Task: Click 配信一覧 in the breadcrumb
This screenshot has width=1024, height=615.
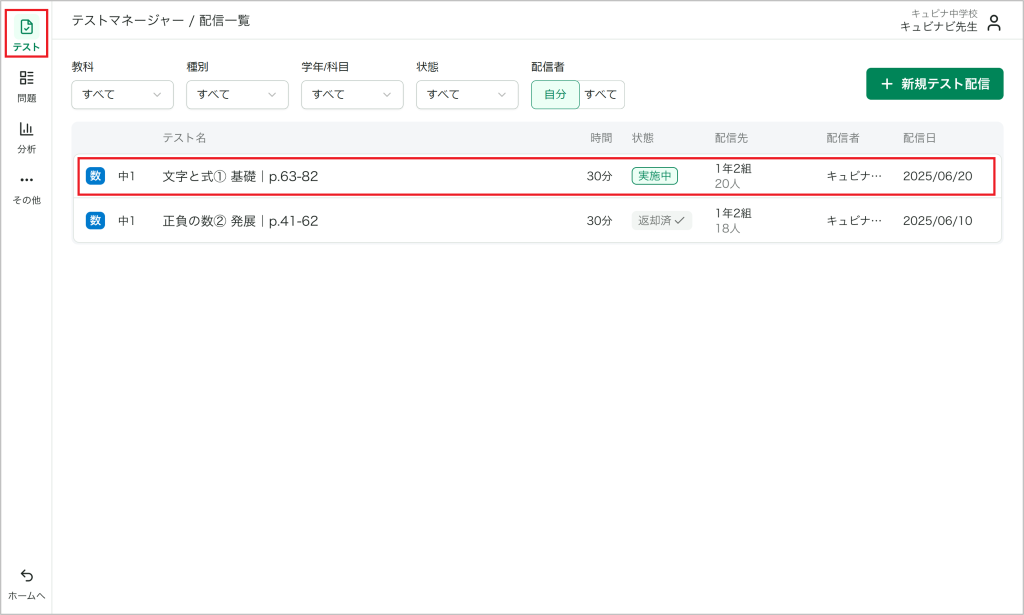Action: 225,21
